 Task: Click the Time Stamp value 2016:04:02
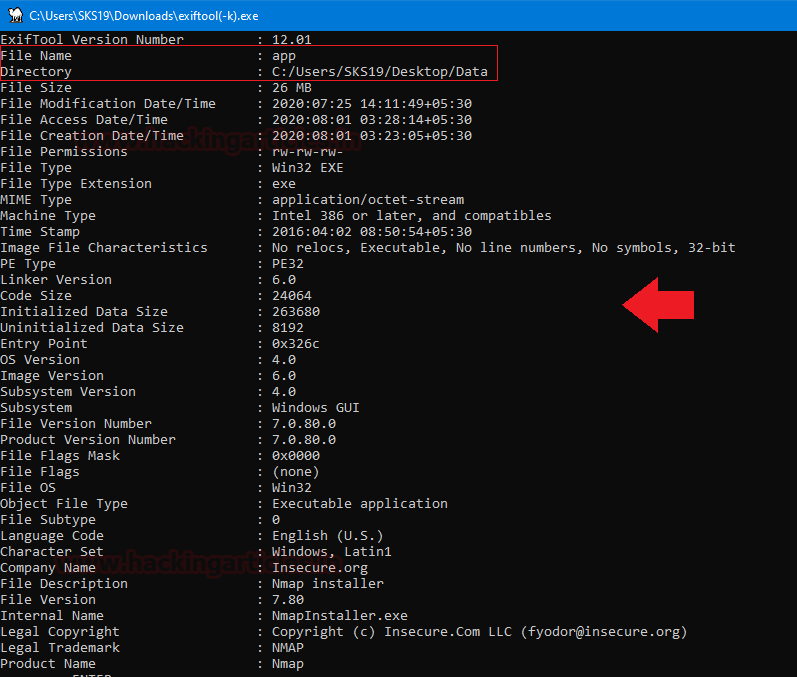pos(372,232)
